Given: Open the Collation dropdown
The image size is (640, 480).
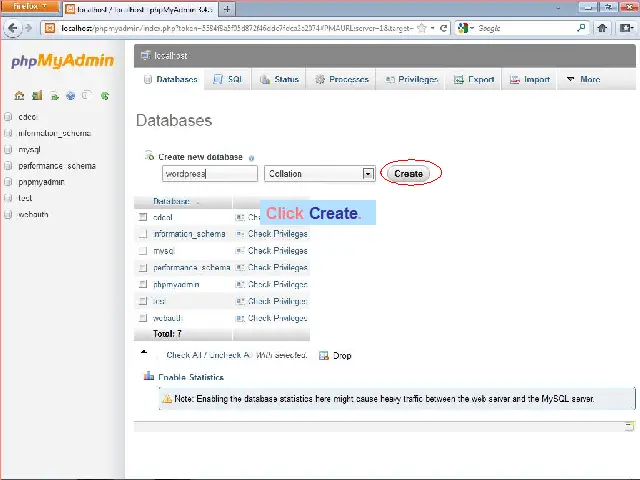Looking at the screenshot, I should tap(320, 174).
